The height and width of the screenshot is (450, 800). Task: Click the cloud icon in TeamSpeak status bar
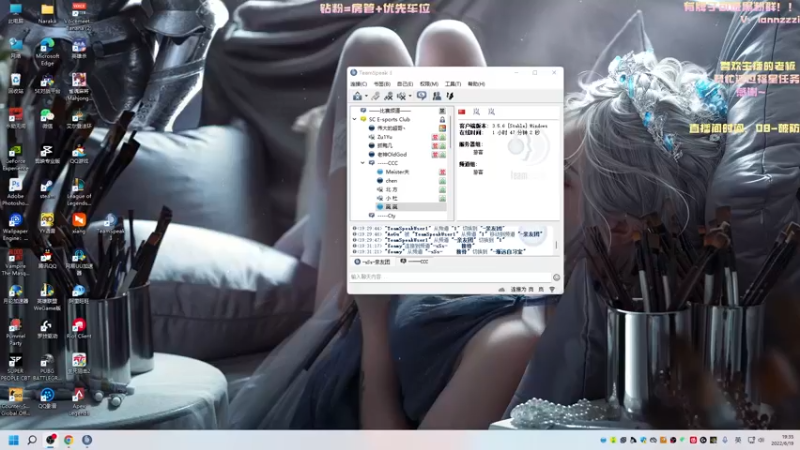pos(502,289)
